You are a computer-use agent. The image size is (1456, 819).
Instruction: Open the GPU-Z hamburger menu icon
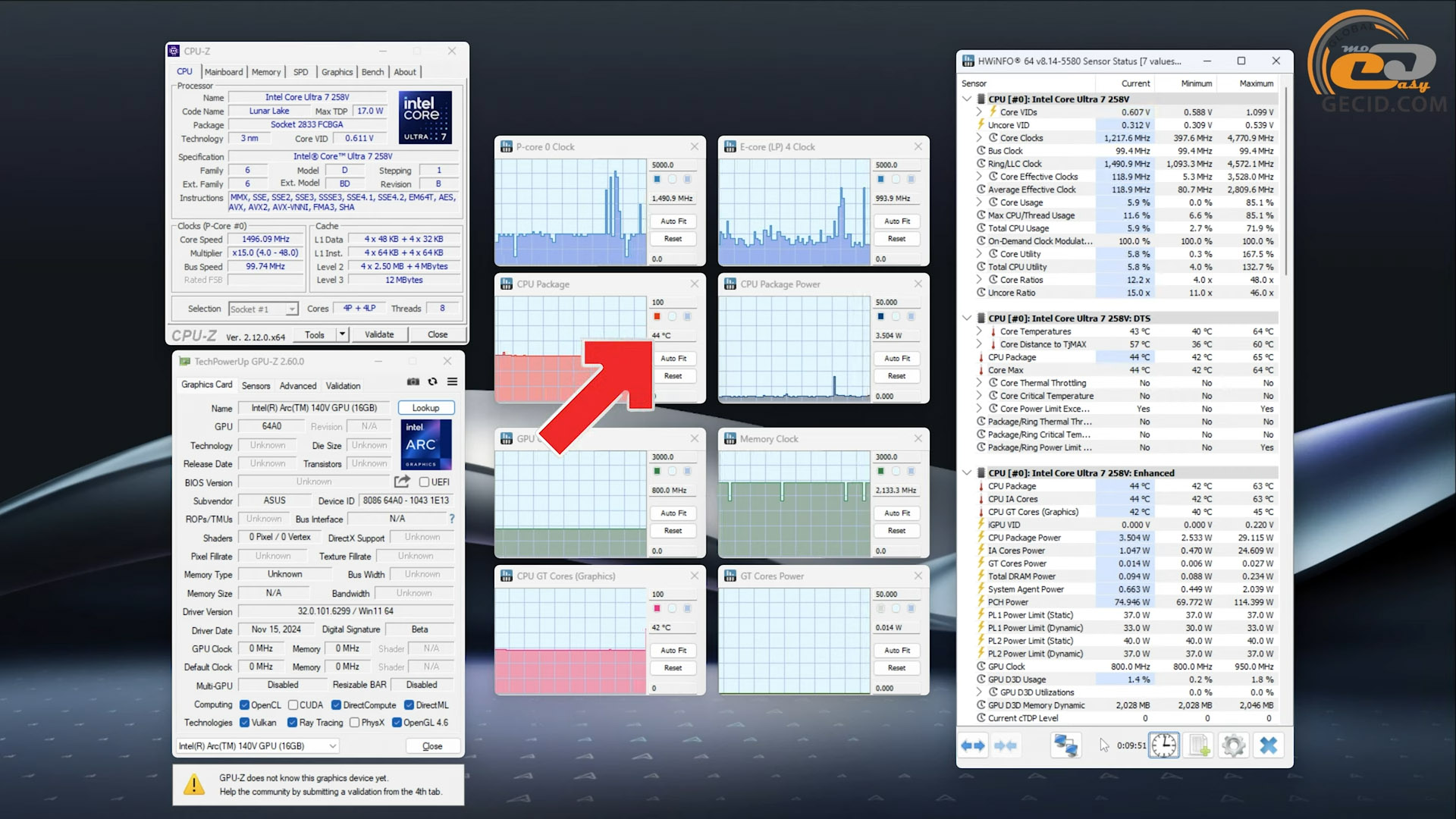point(452,382)
